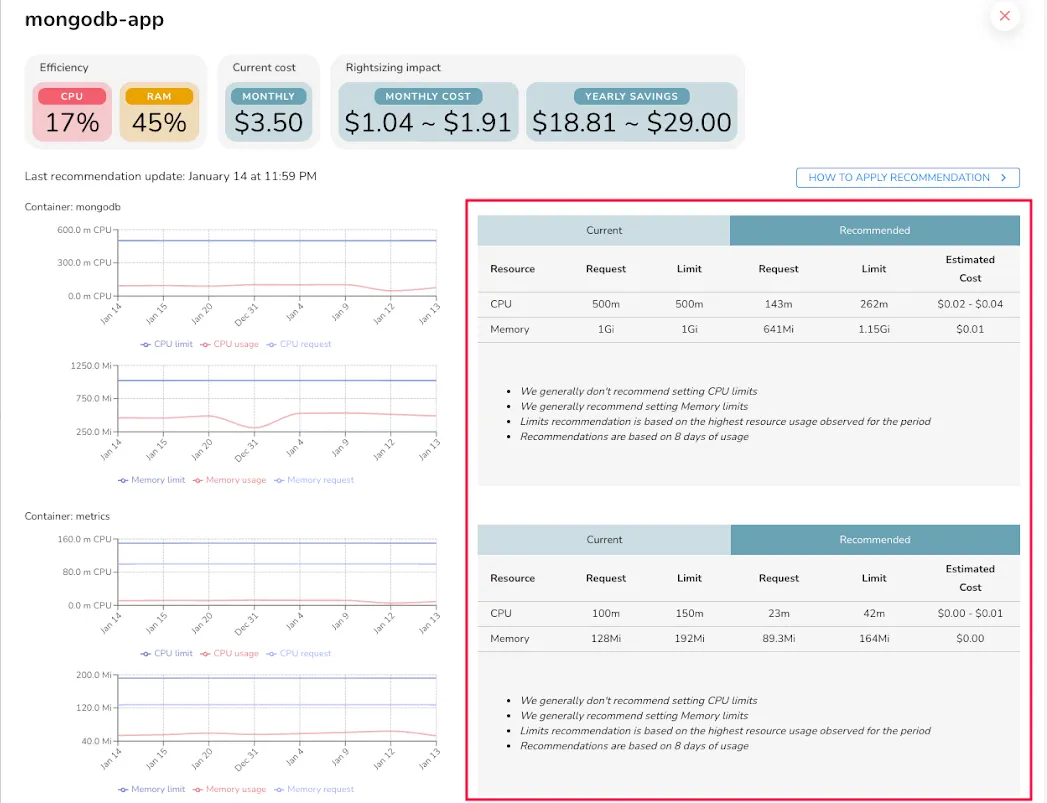Screen dimensions: 1047x803
Task: Toggle CPU usage legend in metrics container chart
Action: point(229,653)
